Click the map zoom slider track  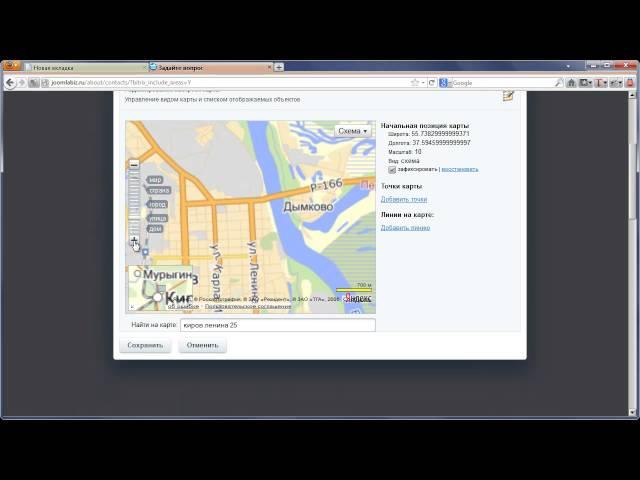[134, 202]
